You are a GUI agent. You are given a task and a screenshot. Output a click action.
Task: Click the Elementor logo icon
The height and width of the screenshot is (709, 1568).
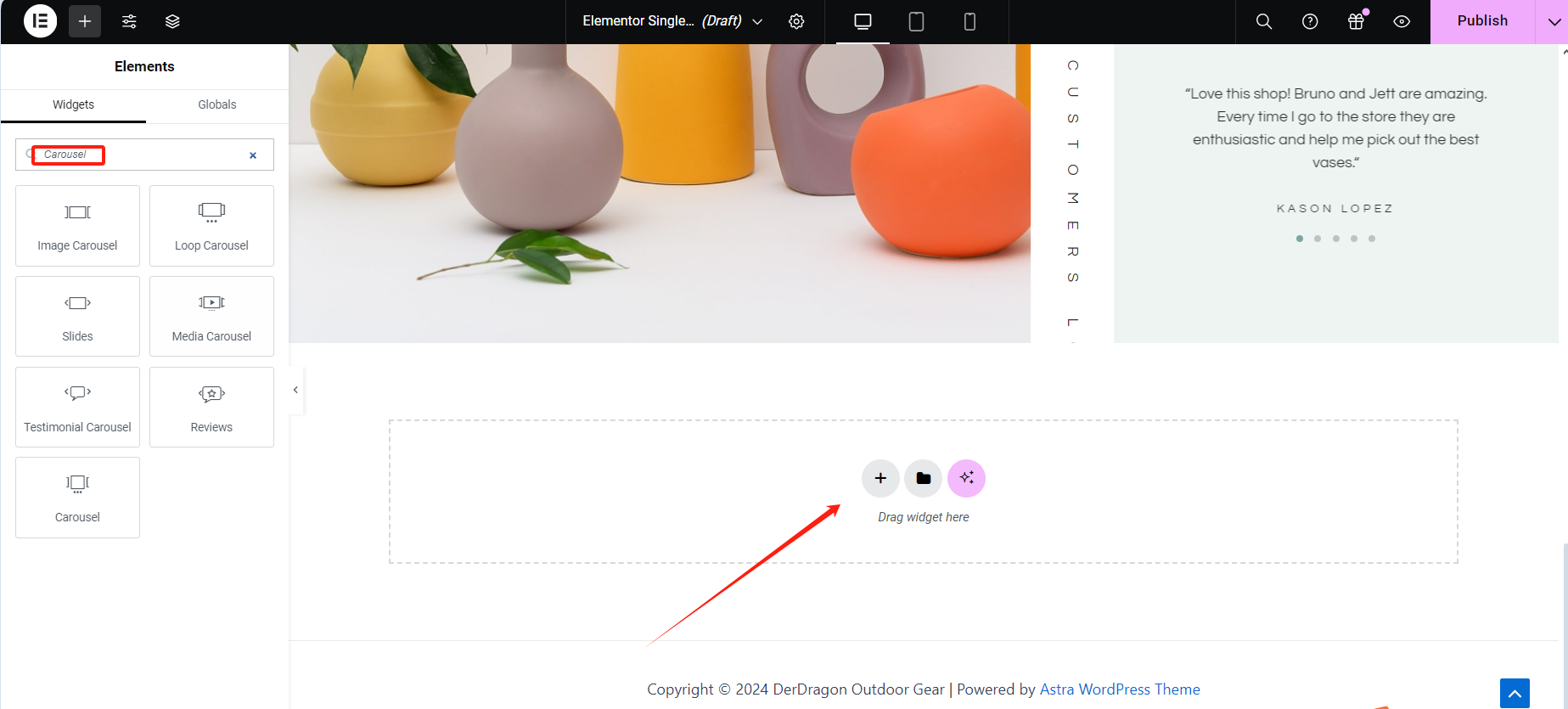[x=40, y=21]
